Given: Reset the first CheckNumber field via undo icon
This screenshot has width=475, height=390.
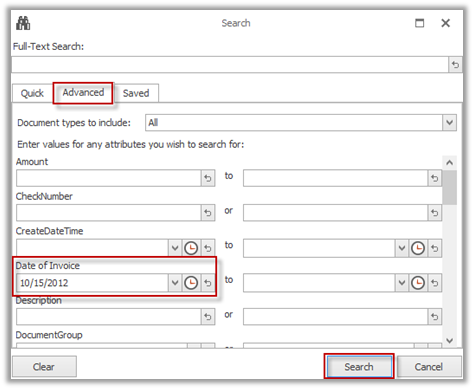Looking at the screenshot, I should click(x=208, y=213).
